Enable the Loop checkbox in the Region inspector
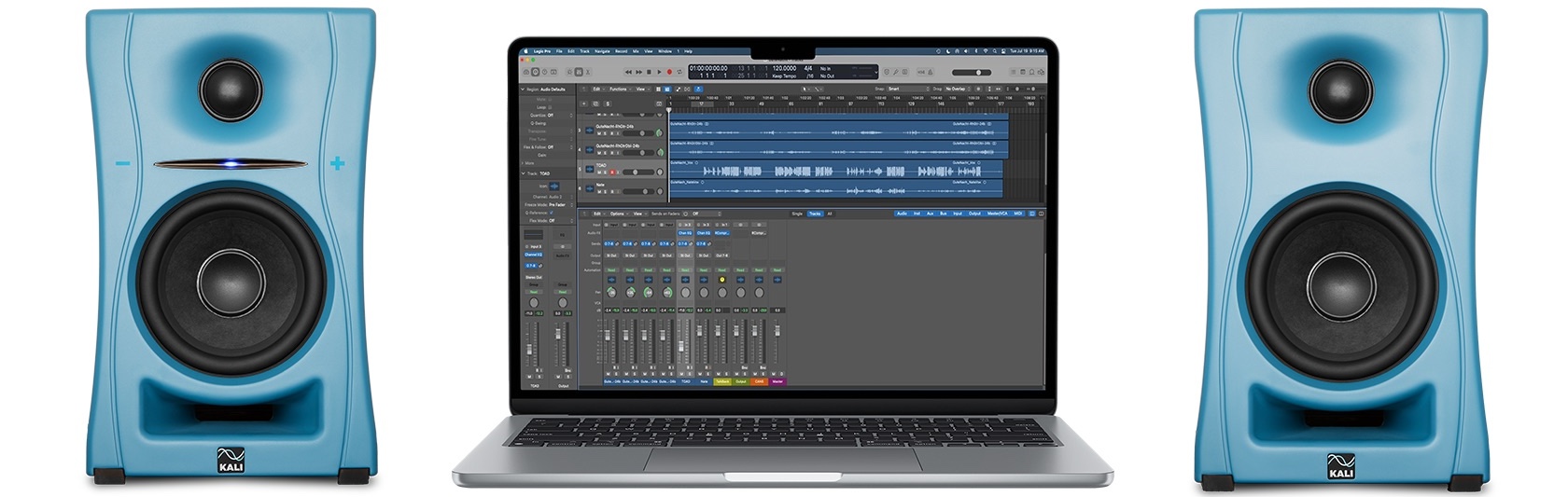1568x497 pixels. (x=550, y=107)
